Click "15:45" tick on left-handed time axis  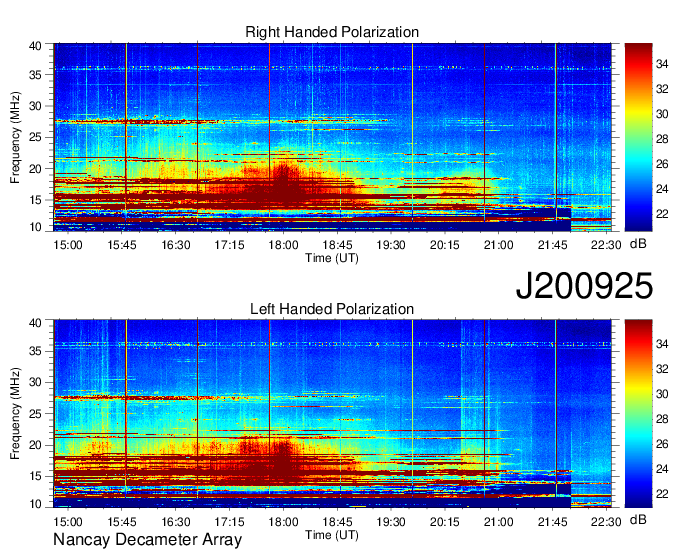click(122, 522)
